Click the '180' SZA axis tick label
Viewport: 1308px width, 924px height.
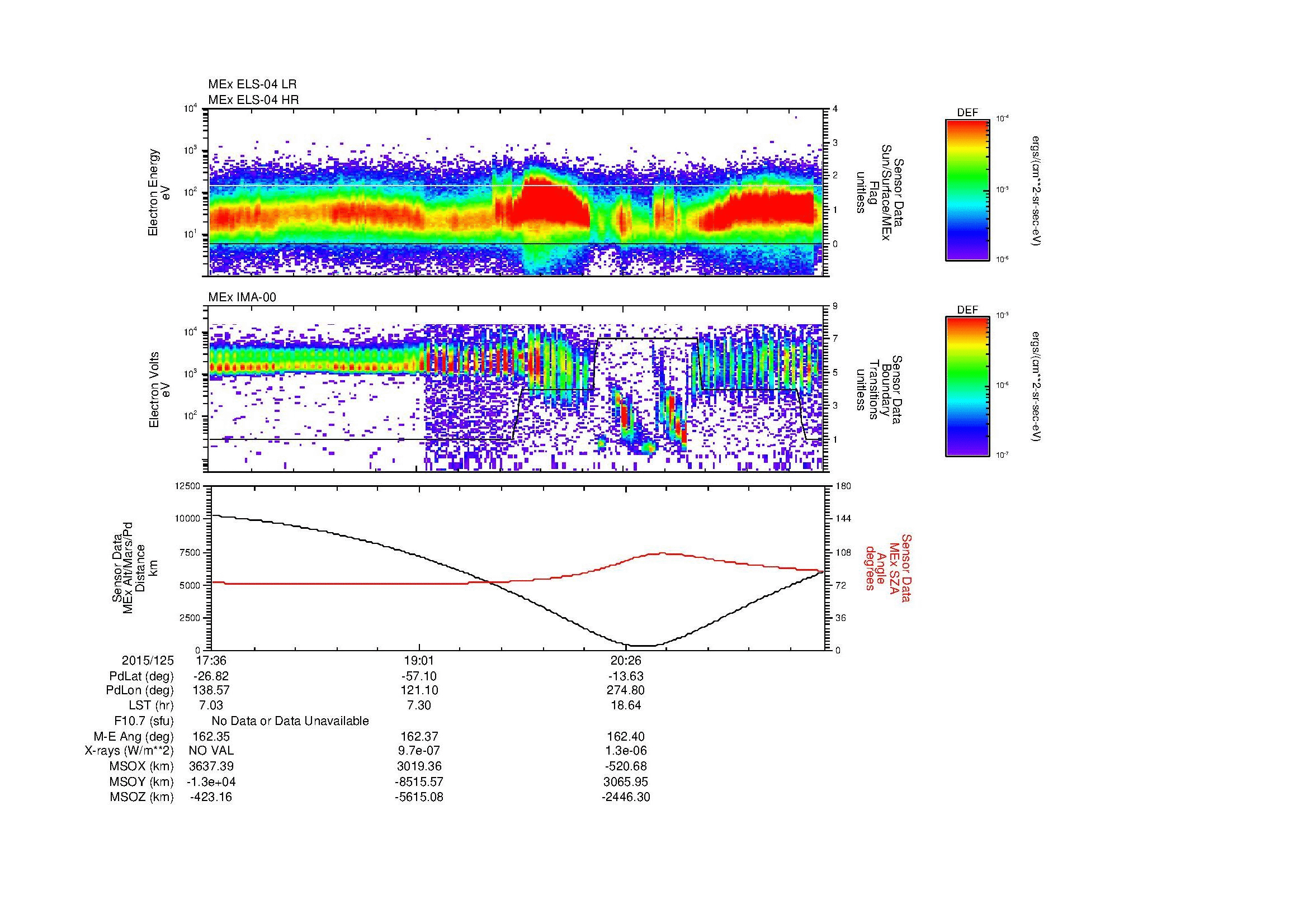(843, 486)
